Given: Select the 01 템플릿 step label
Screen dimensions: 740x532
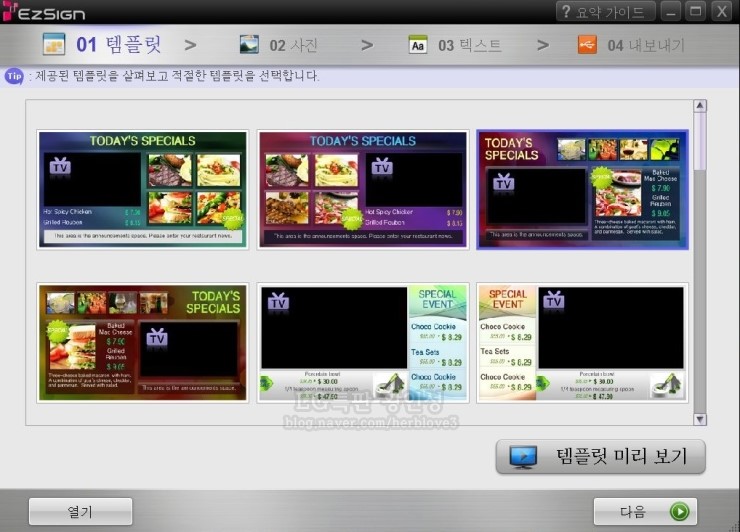Looking at the screenshot, I should 119,45.
